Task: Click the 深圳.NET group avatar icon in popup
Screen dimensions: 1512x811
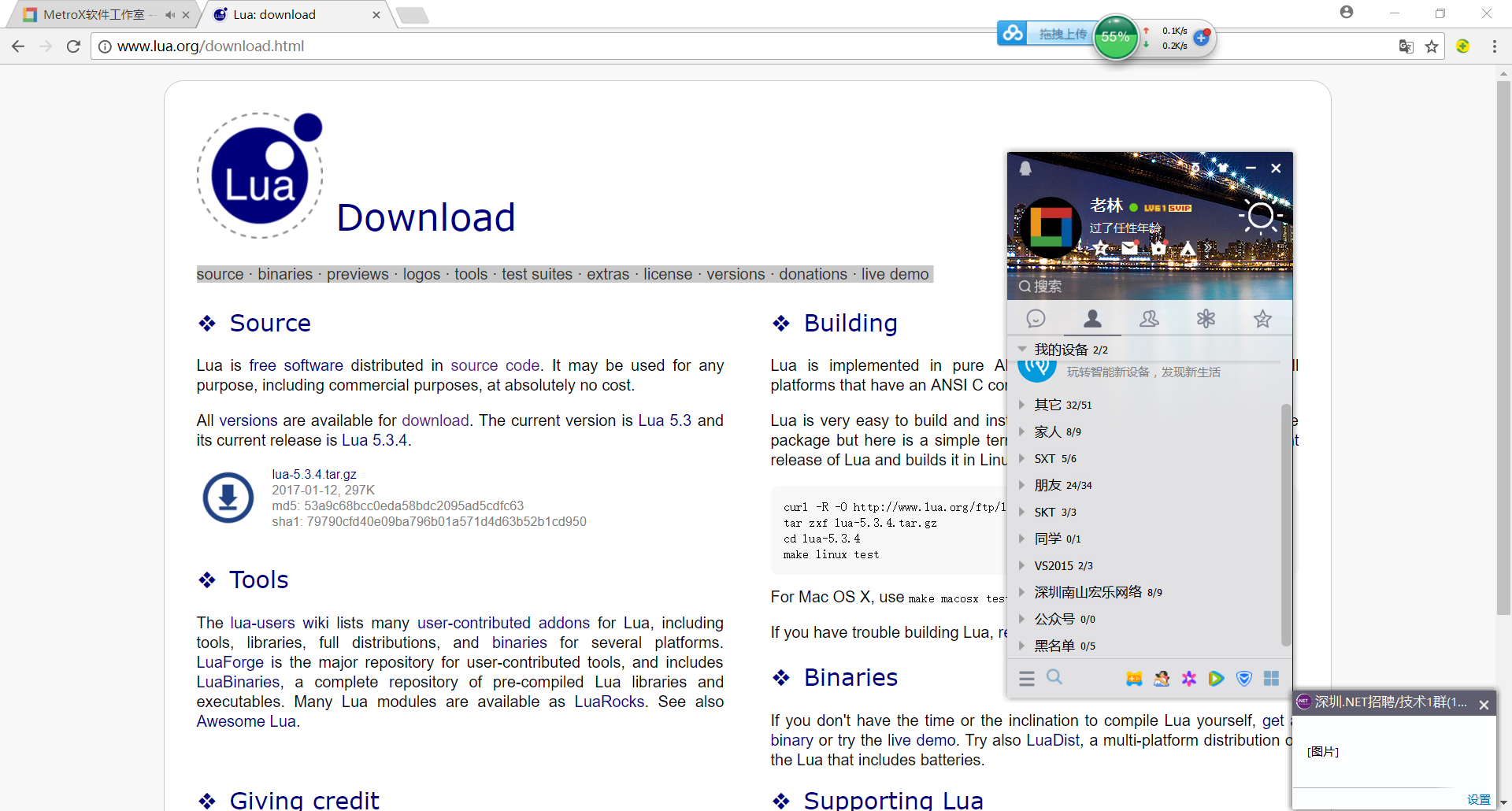Action: coord(1304,702)
